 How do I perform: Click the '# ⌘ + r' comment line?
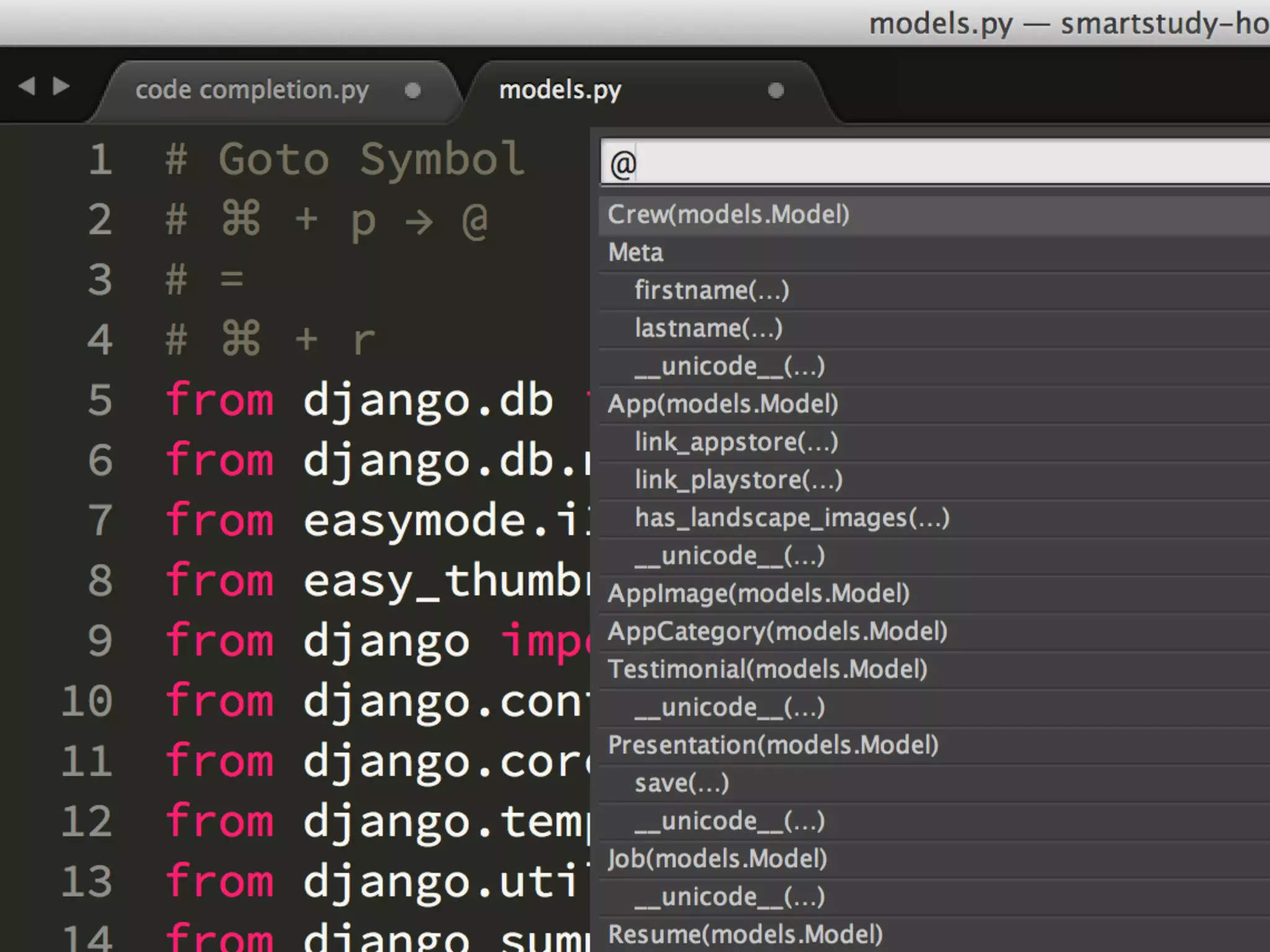(x=271, y=340)
